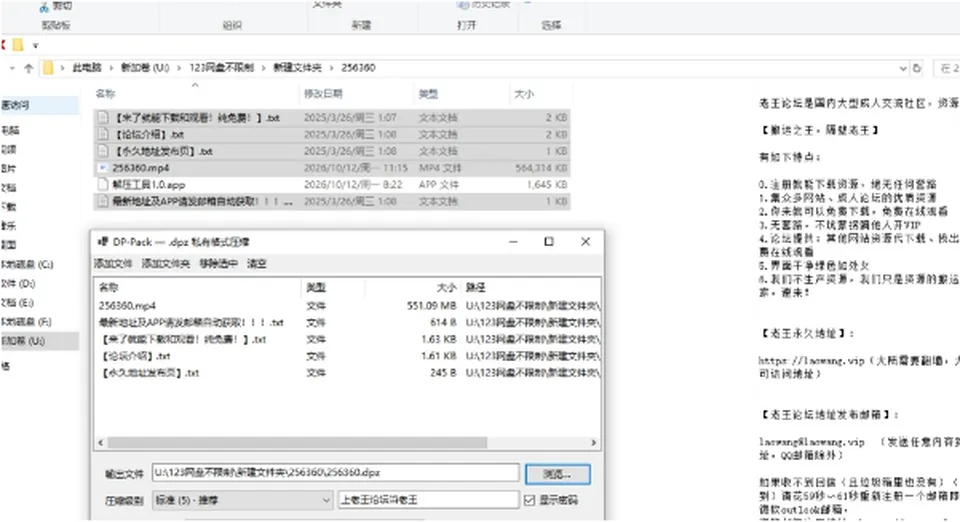The width and height of the screenshot is (960, 522).
Task: Click the 输出文件 output path field
Action: (x=336, y=472)
